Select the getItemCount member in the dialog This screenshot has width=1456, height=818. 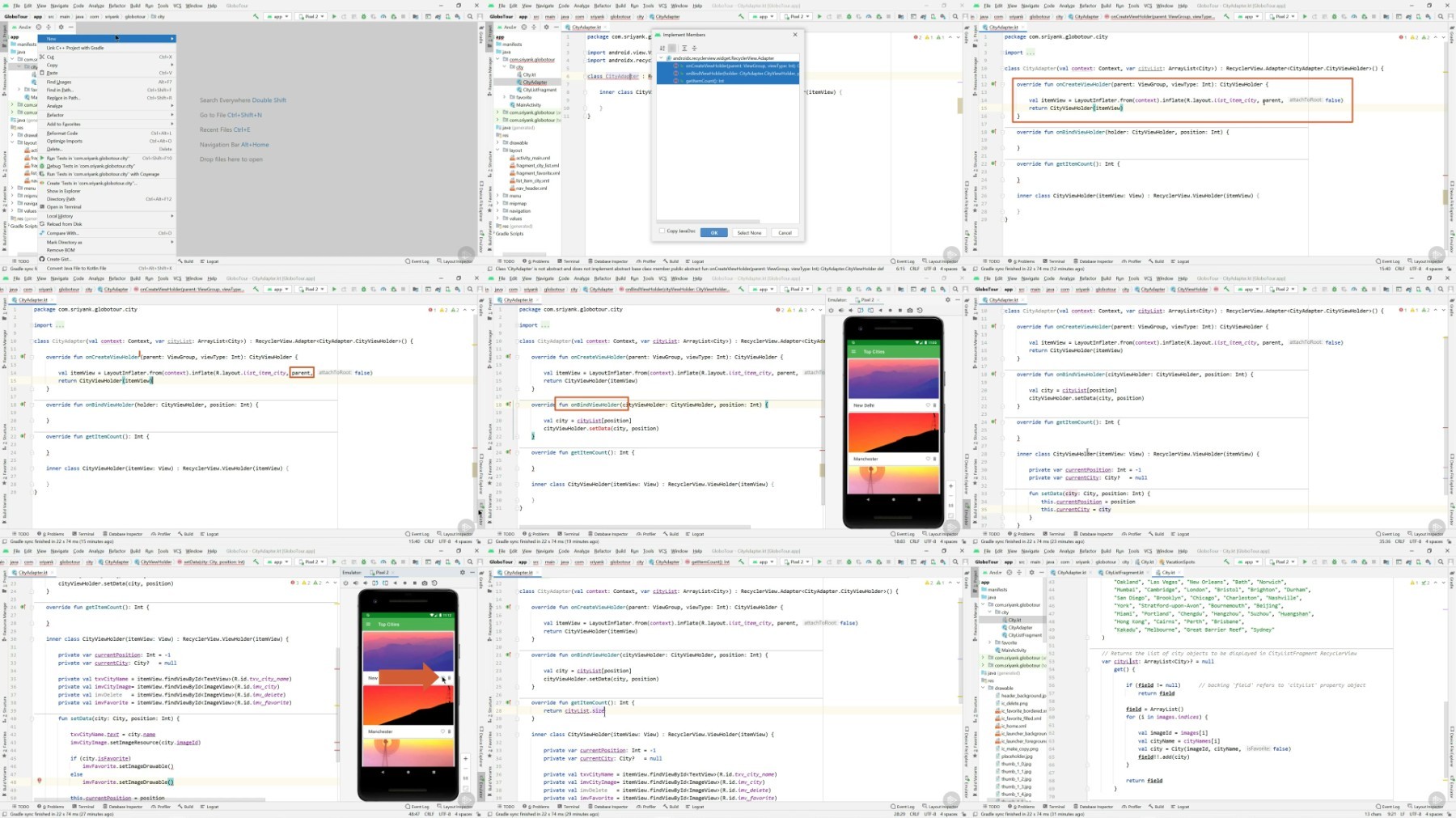(704, 81)
